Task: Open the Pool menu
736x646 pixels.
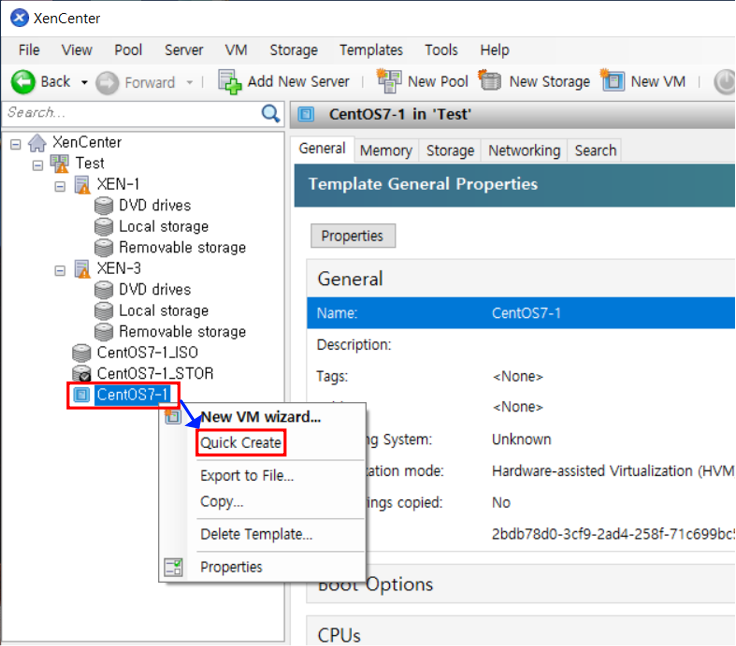Action: coord(128,50)
